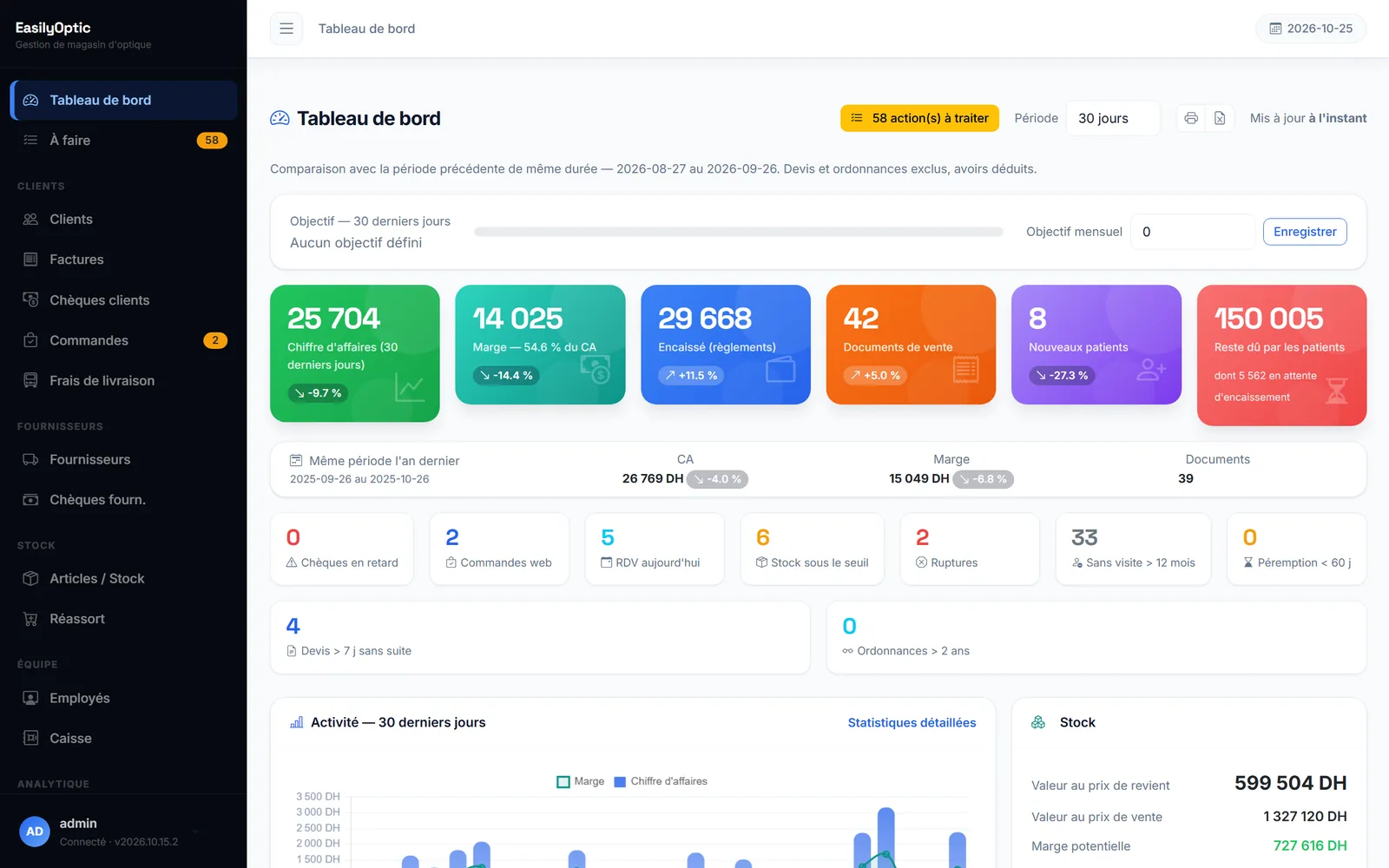This screenshot has width=1389, height=868.
Task: Toggle the Chiffre d'affaires legend swatch
Action: (x=620, y=782)
